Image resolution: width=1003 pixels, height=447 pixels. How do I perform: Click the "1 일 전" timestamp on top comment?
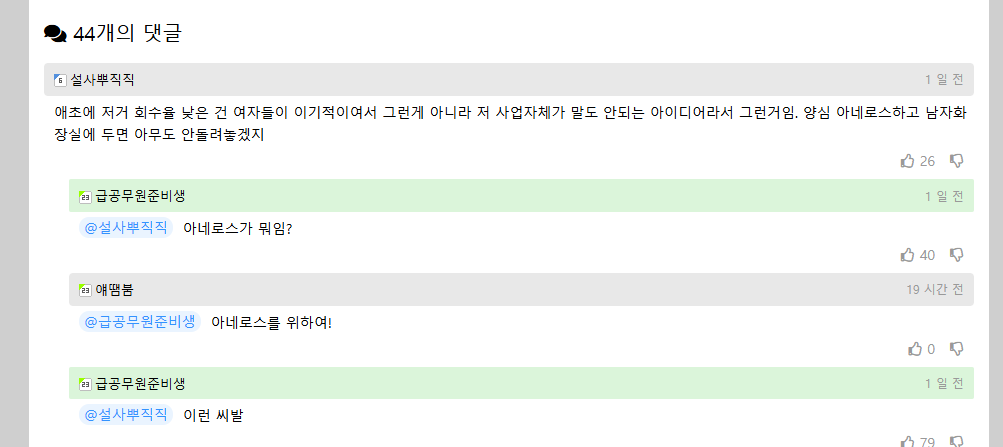click(944, 80)
